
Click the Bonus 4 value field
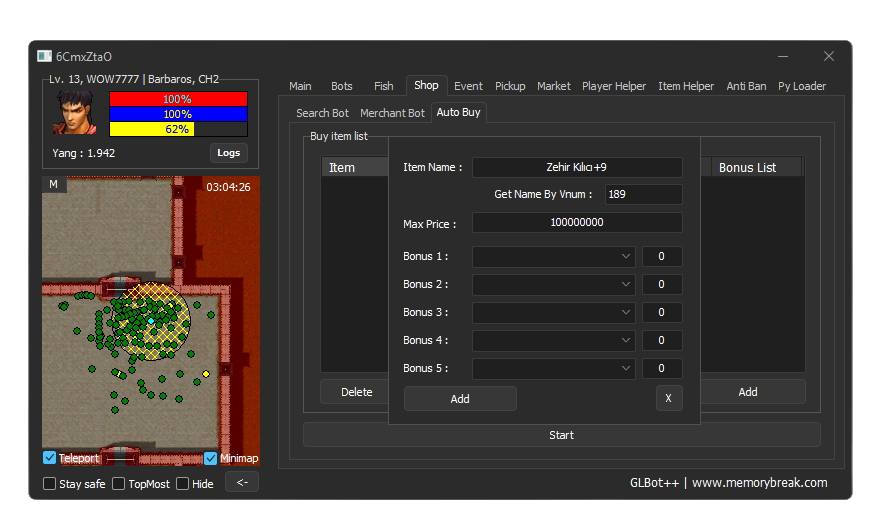(662, 340)
